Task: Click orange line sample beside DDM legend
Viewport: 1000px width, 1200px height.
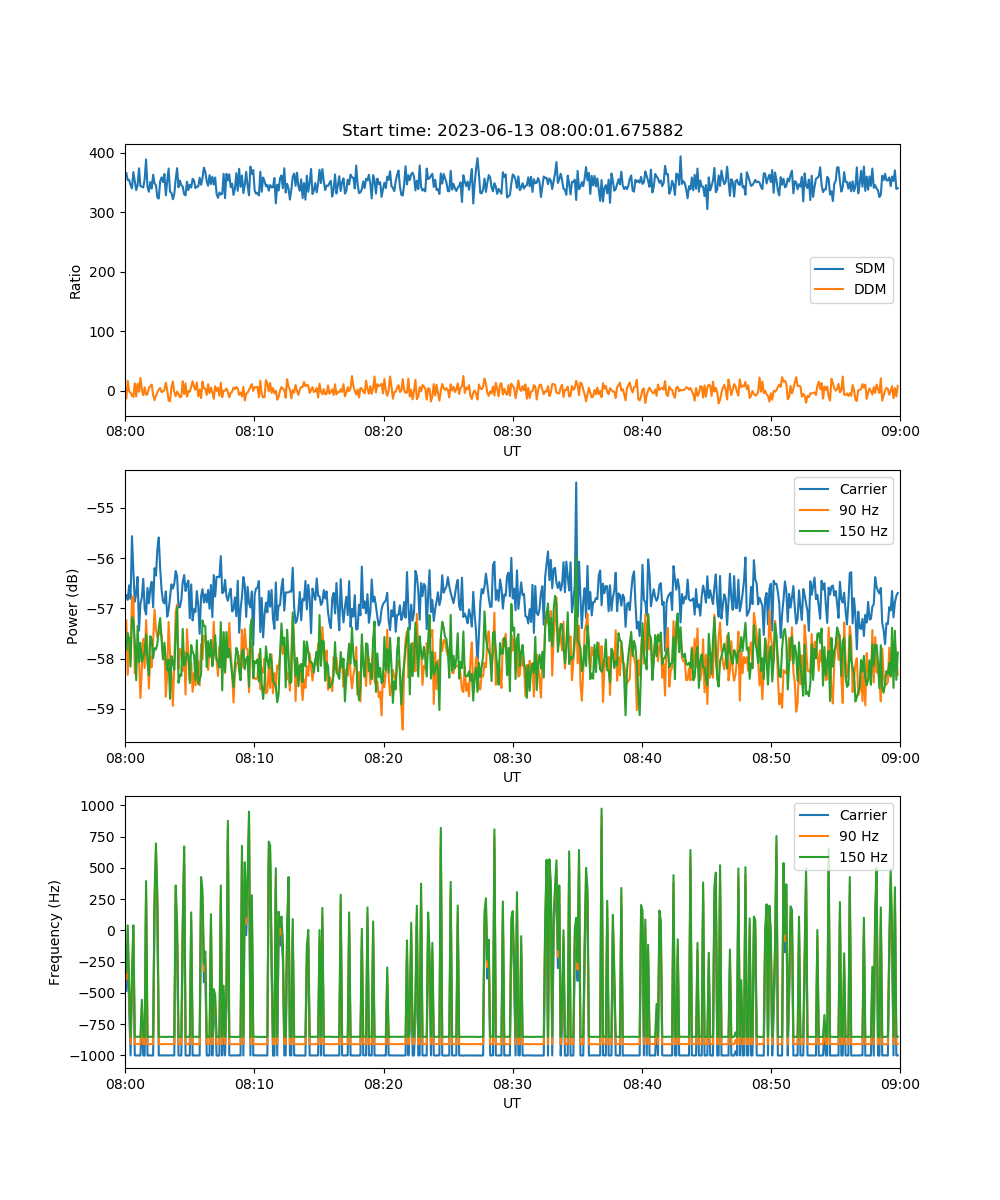Action: pos(831,291)
